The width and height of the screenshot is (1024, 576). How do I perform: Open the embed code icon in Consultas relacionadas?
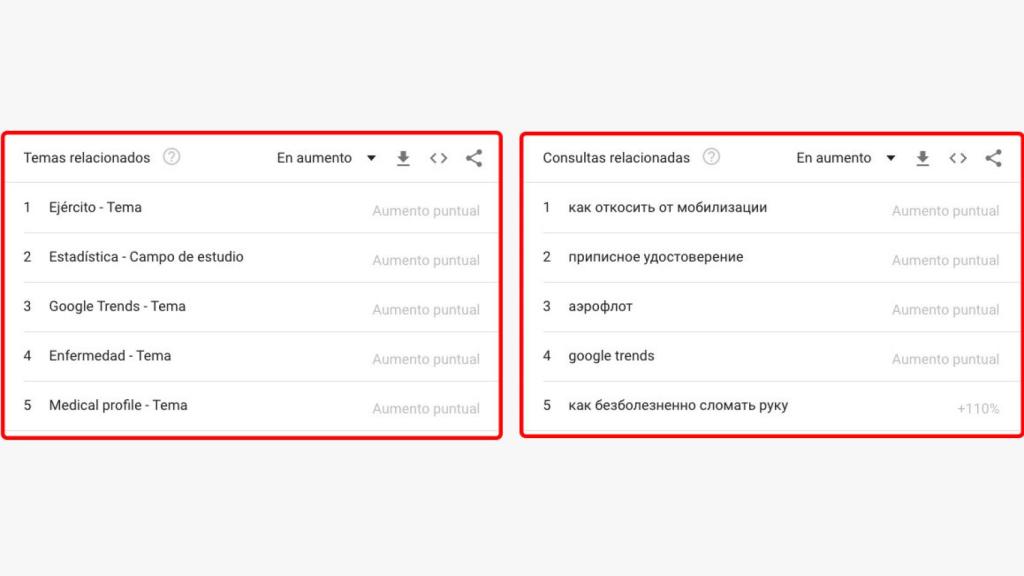tap(957, 157)
